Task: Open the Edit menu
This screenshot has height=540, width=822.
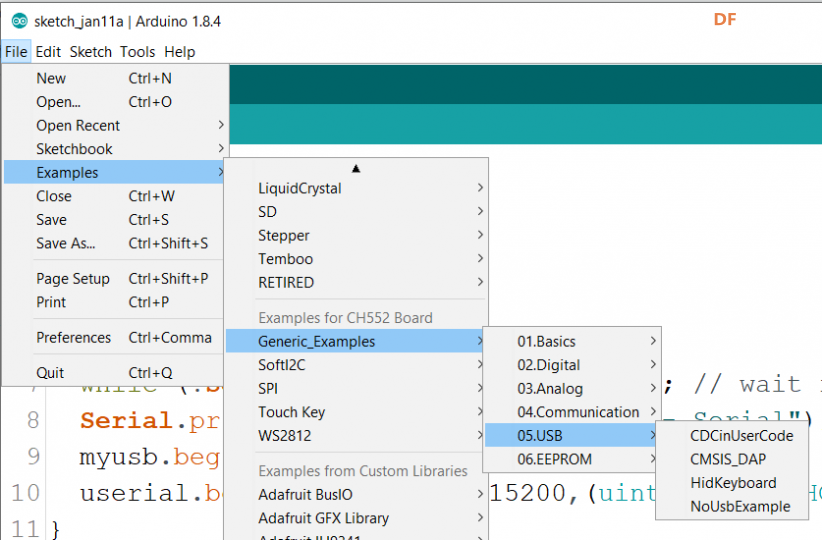Action: coord(48,52)
